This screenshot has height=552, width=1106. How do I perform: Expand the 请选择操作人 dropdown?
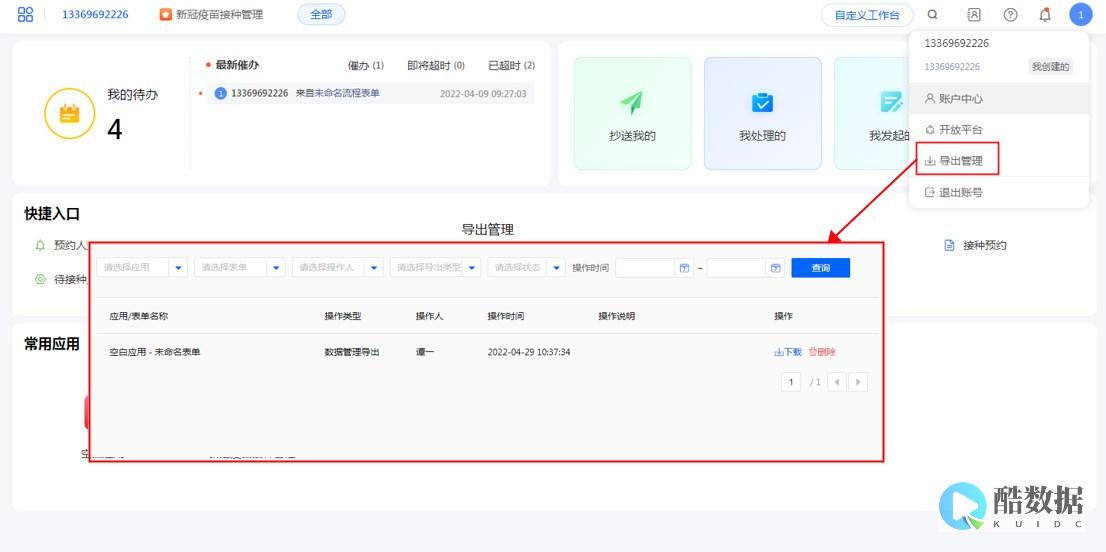tap(375, 268)
